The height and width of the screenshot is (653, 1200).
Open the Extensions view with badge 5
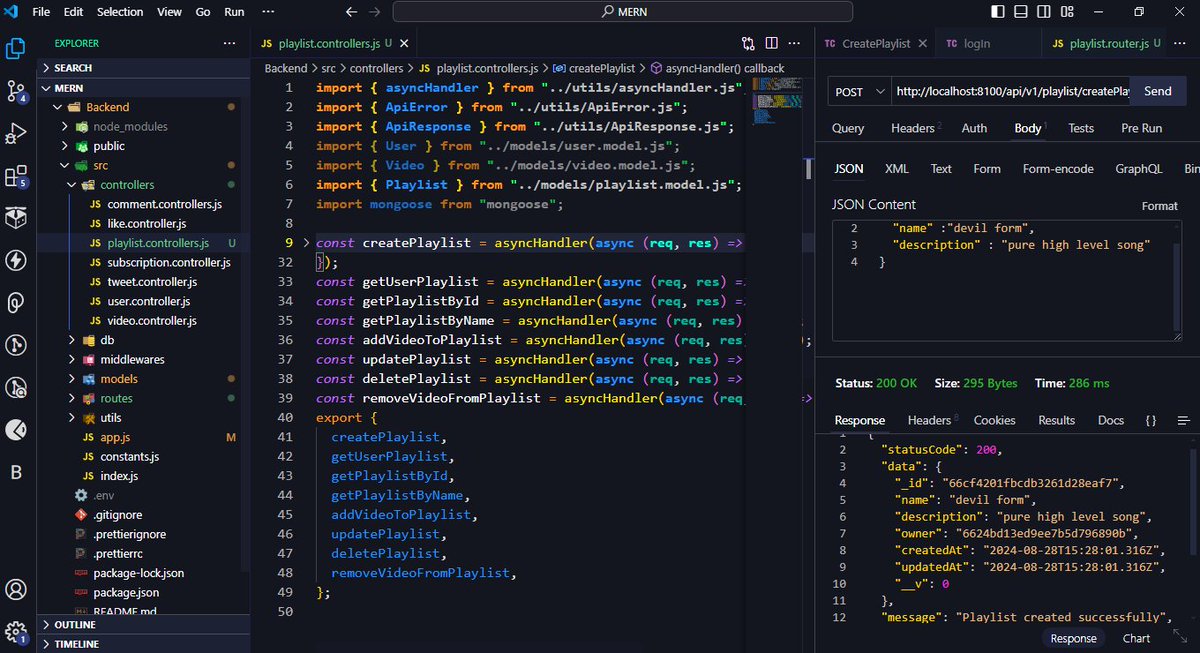(16, 176)
